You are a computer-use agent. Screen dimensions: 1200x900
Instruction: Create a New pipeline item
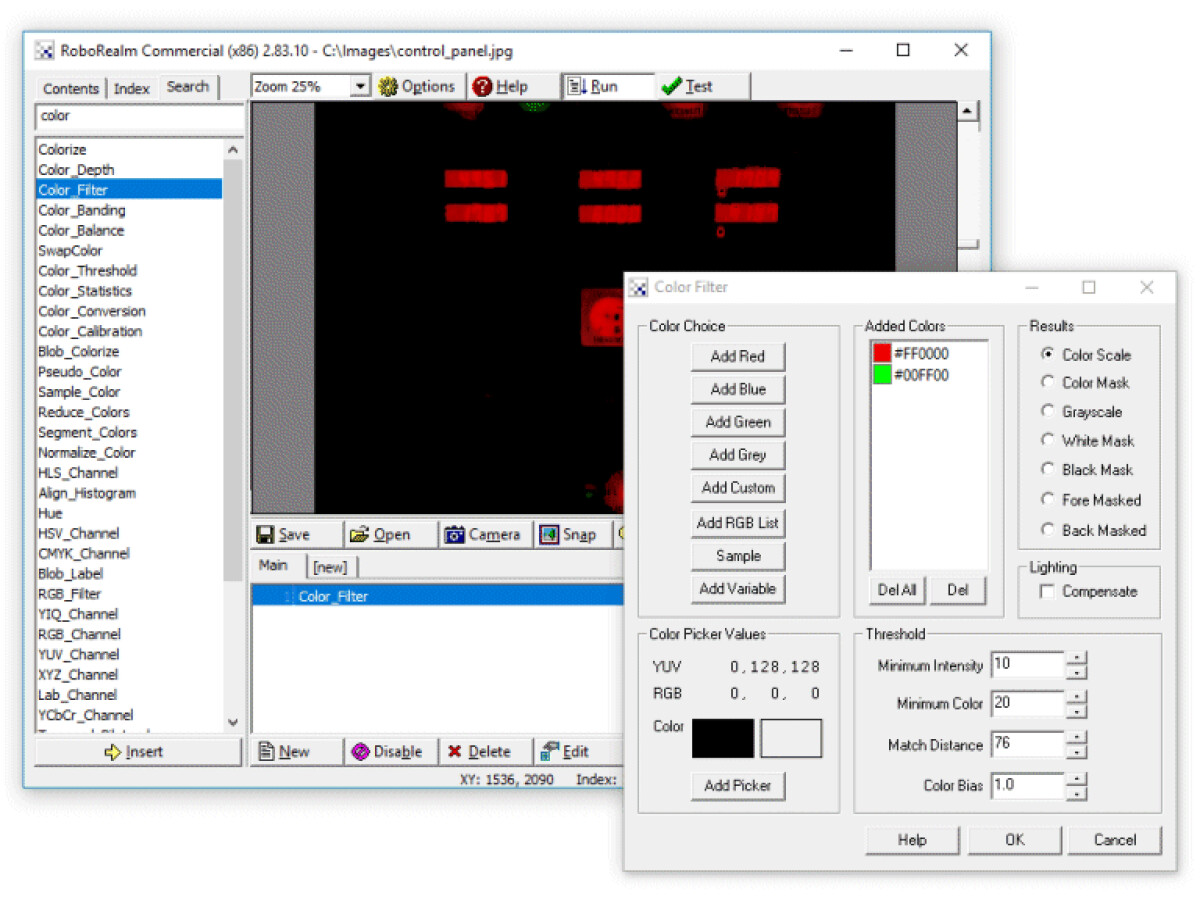click(x=297, y=752)
